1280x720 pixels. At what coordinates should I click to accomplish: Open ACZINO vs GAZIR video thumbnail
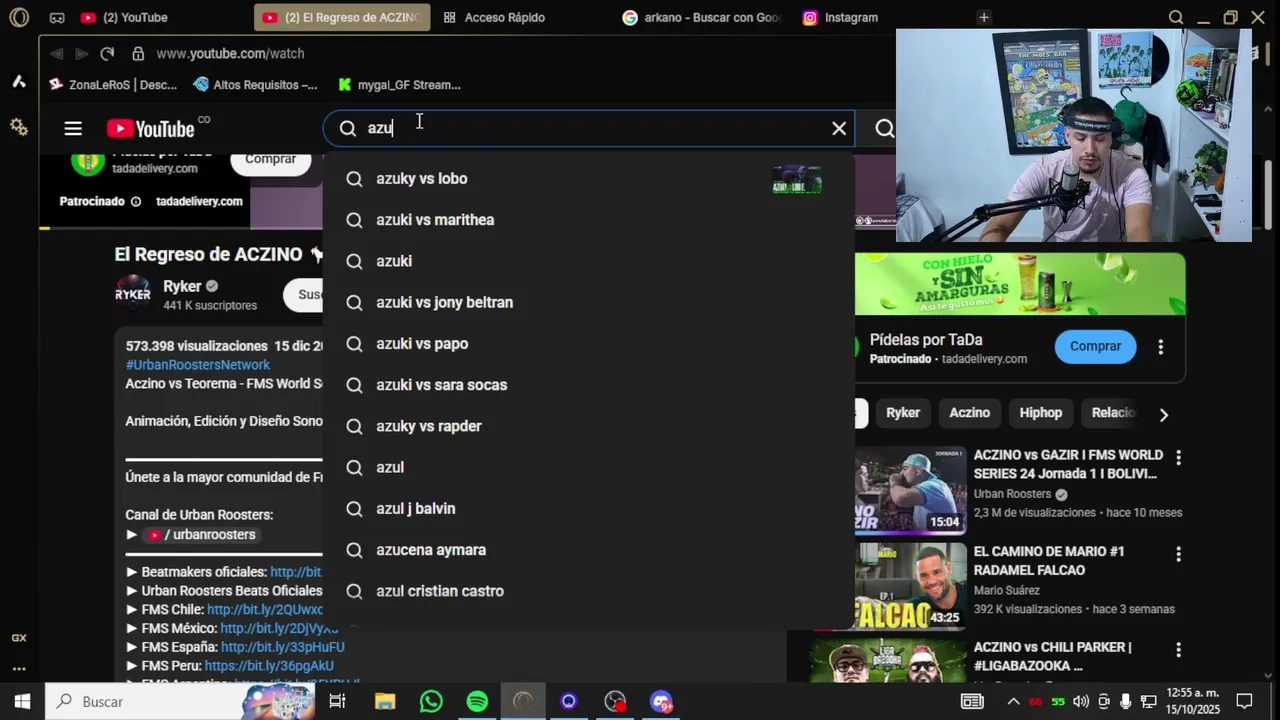click(x=910, y=490)
